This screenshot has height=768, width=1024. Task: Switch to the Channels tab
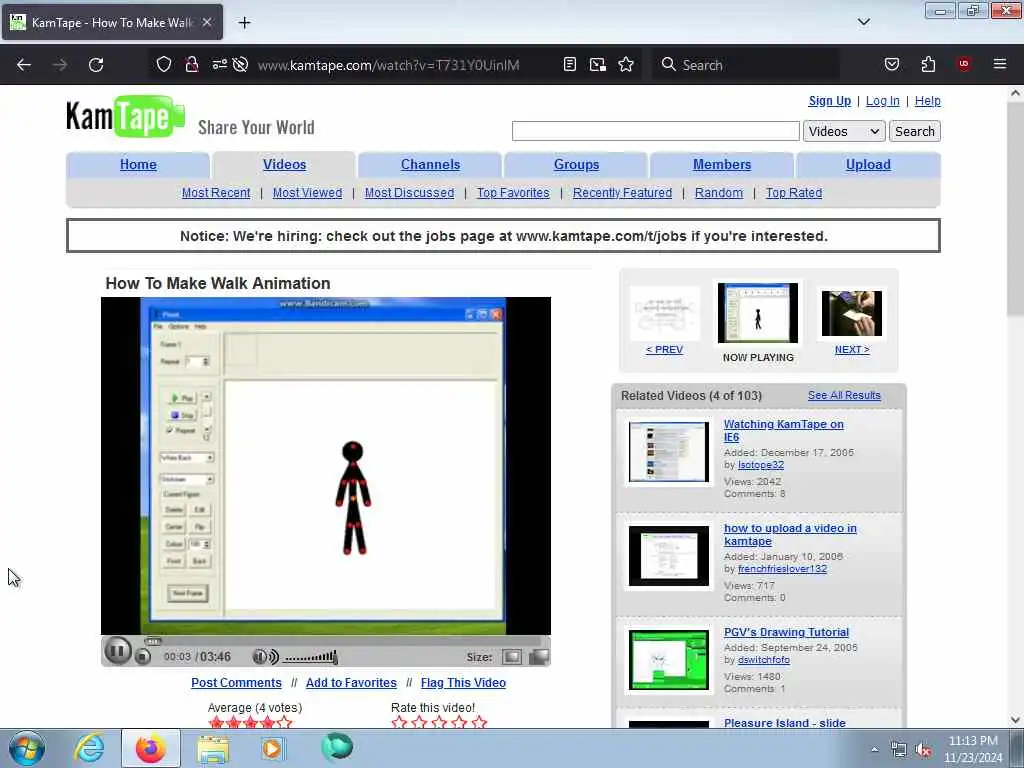(430, 165)
